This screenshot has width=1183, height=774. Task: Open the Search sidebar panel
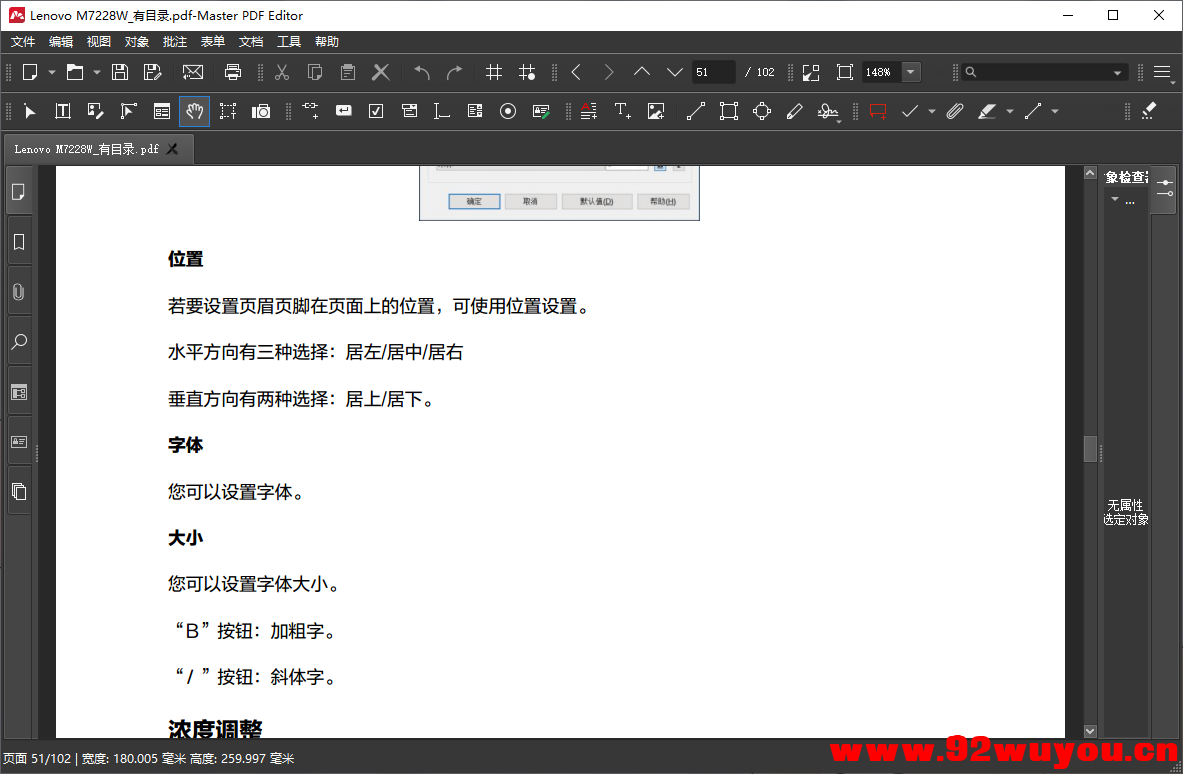tap(19, 342)
